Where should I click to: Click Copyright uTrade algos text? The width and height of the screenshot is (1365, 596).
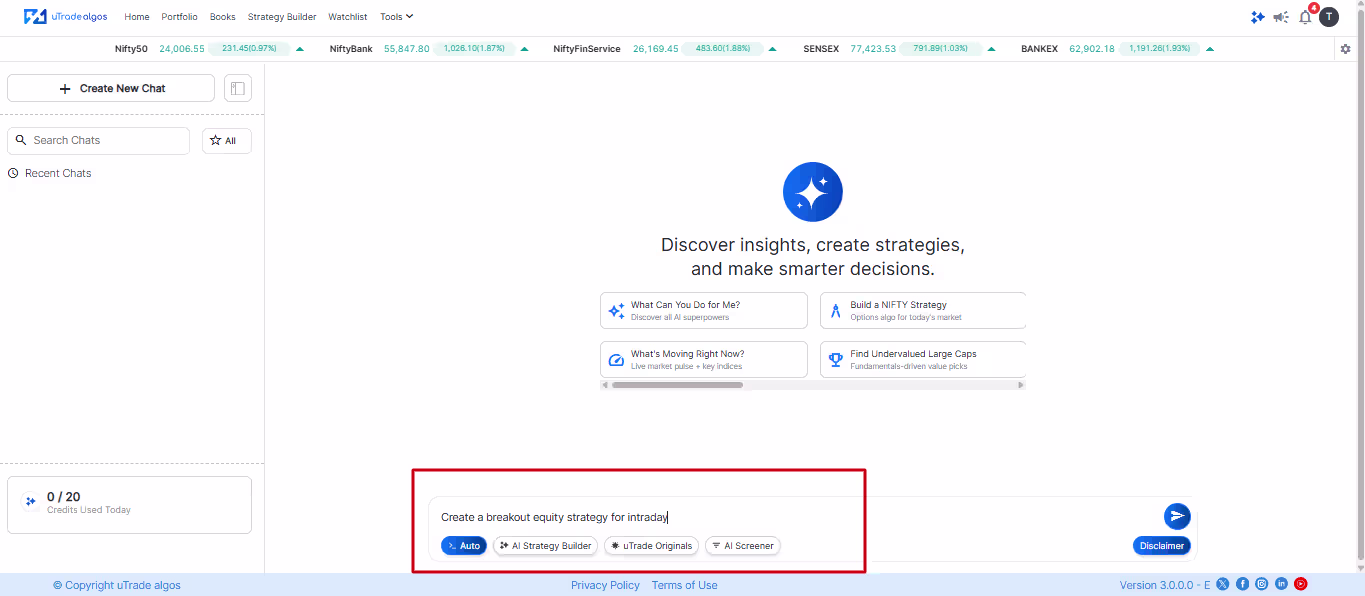tap(117, 585)
